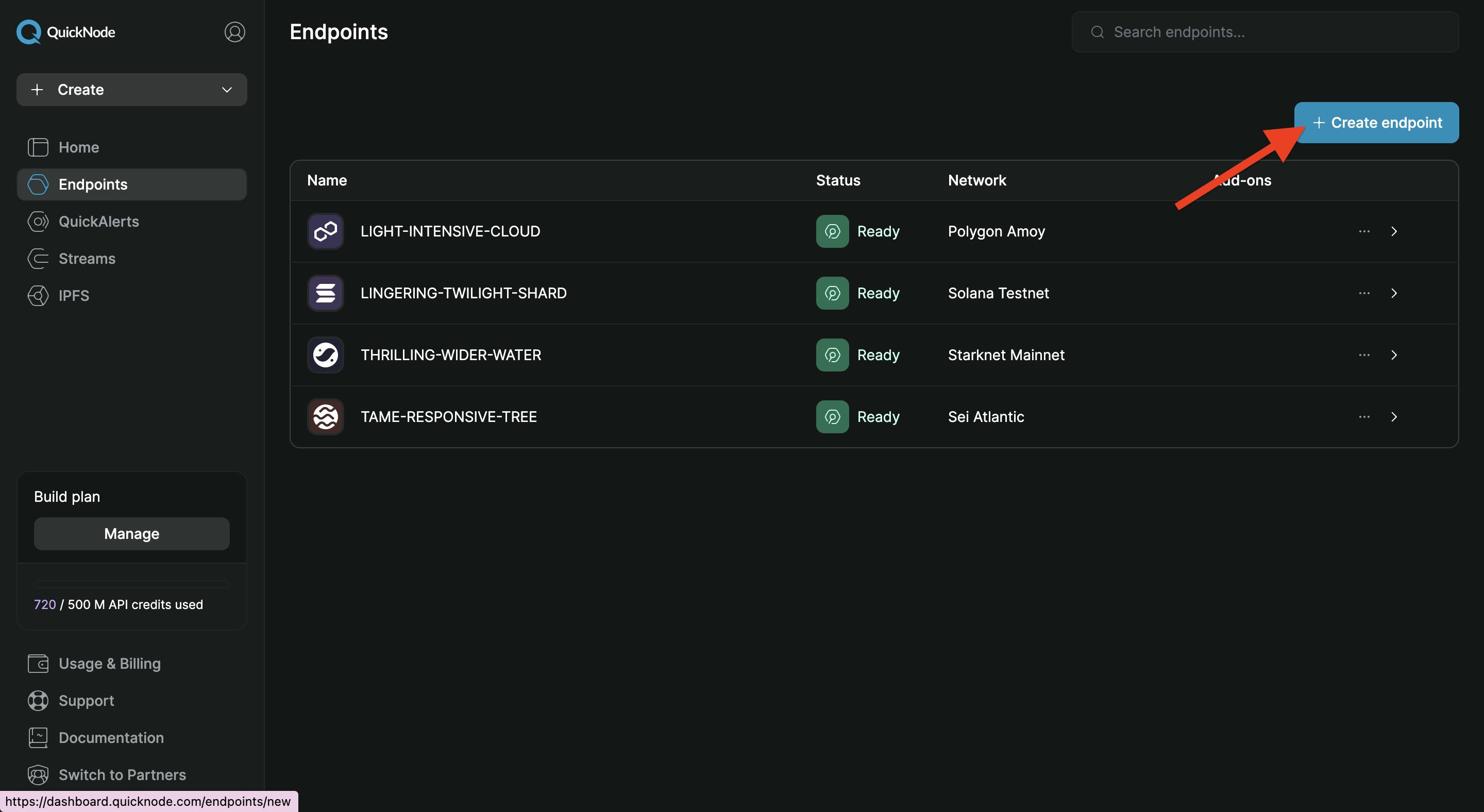Select Endpoints in the sidebar
1484x812 pixels.
coord(132,184)
